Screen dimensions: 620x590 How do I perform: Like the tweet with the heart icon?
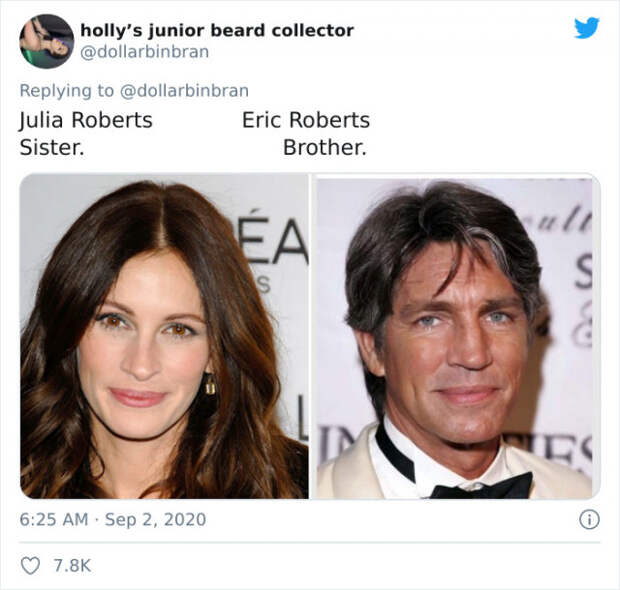click(x=30, y=565)
